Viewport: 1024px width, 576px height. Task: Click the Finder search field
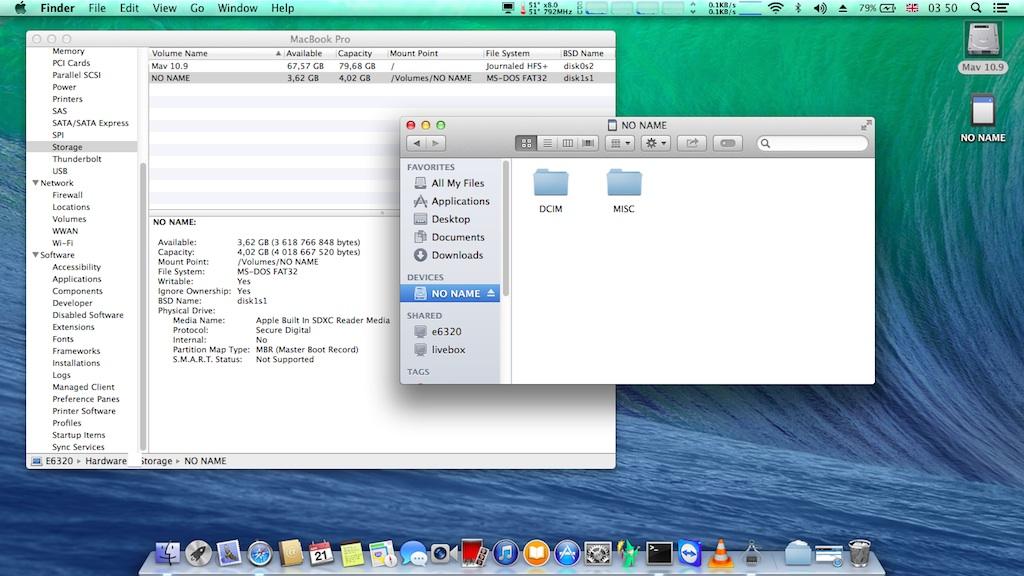pyautogui.click(x=812, y=143)
